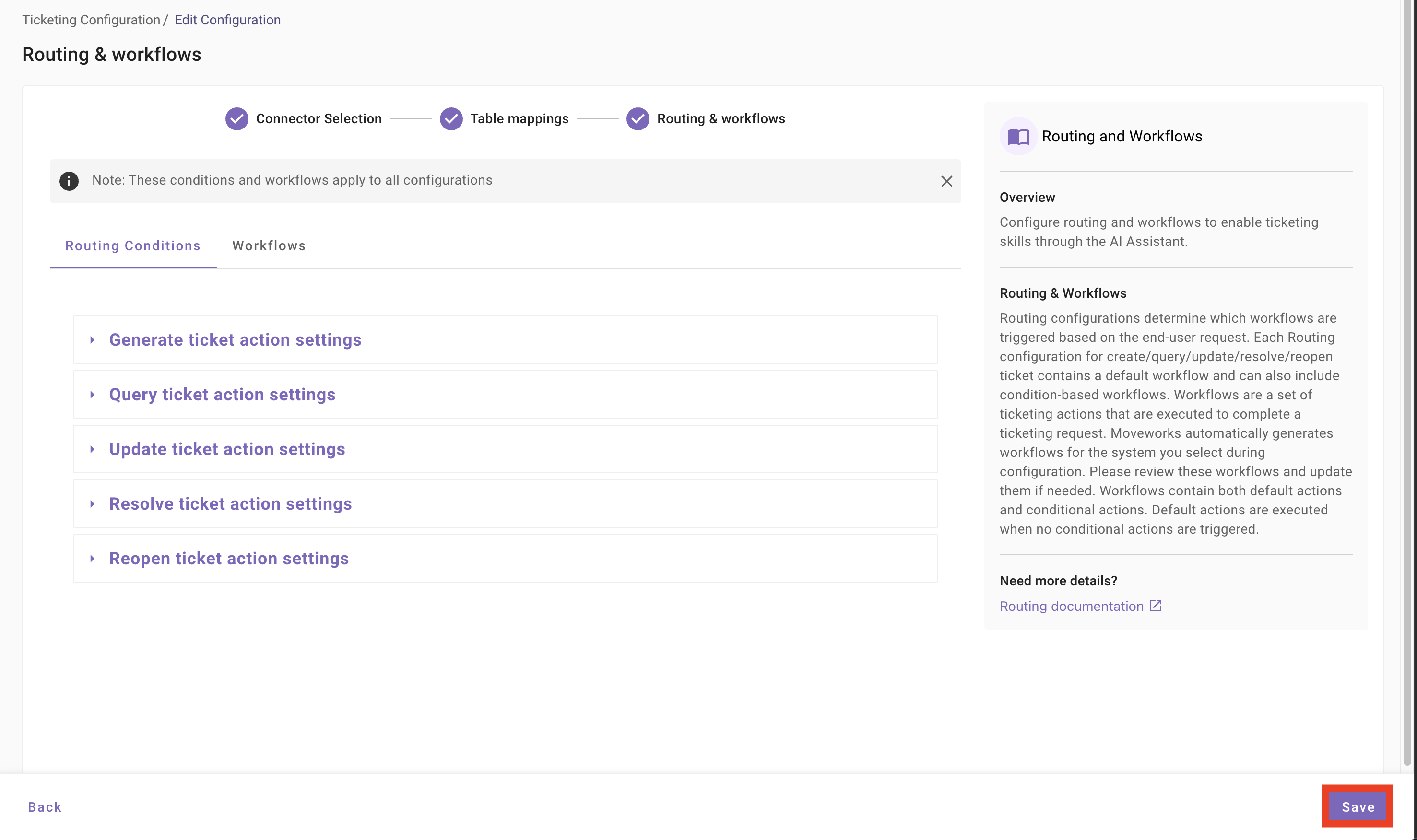Expand Query ticket action settings

point(222,395)
